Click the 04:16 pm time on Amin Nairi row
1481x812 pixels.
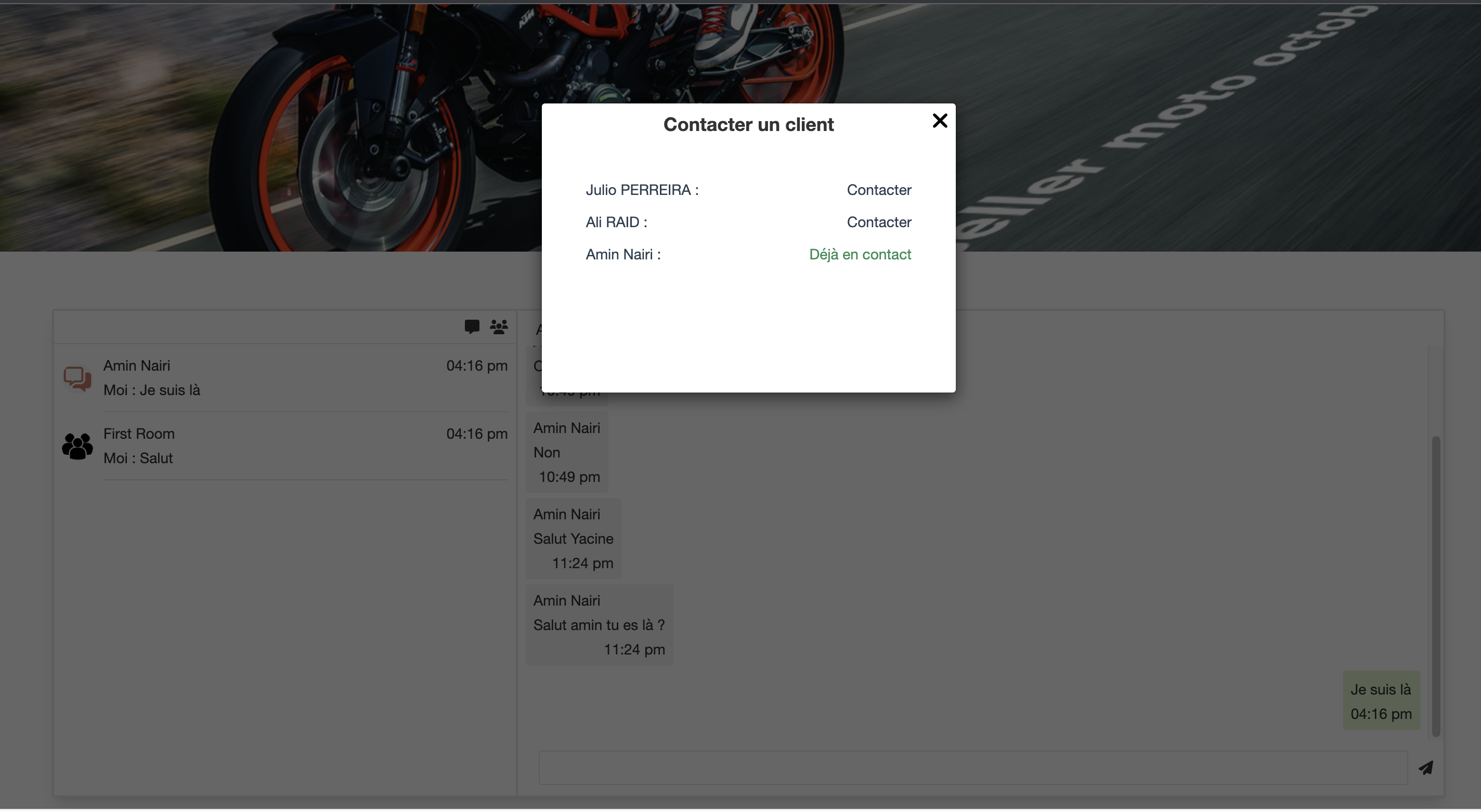(x=477, y=365)
